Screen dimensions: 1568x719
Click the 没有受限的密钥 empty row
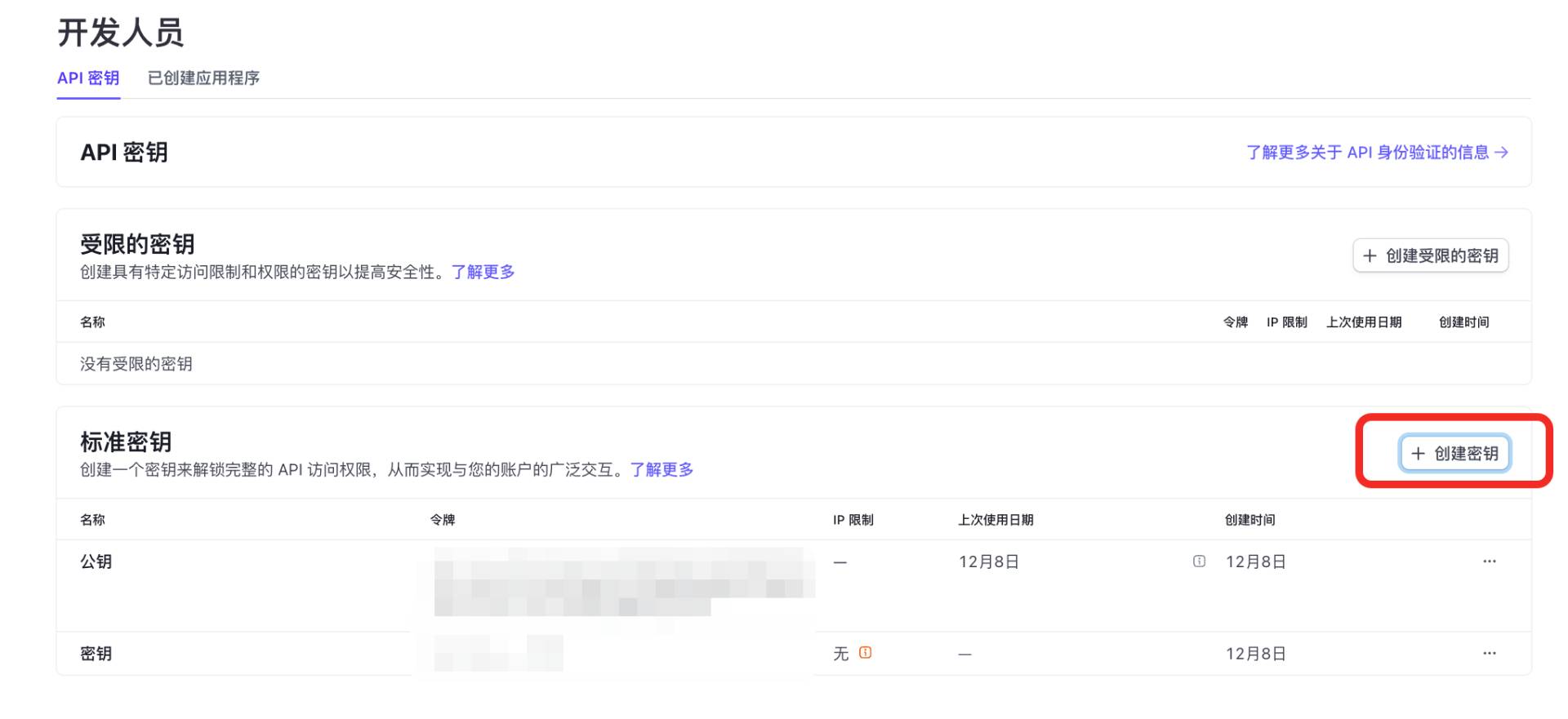[136, 364]
